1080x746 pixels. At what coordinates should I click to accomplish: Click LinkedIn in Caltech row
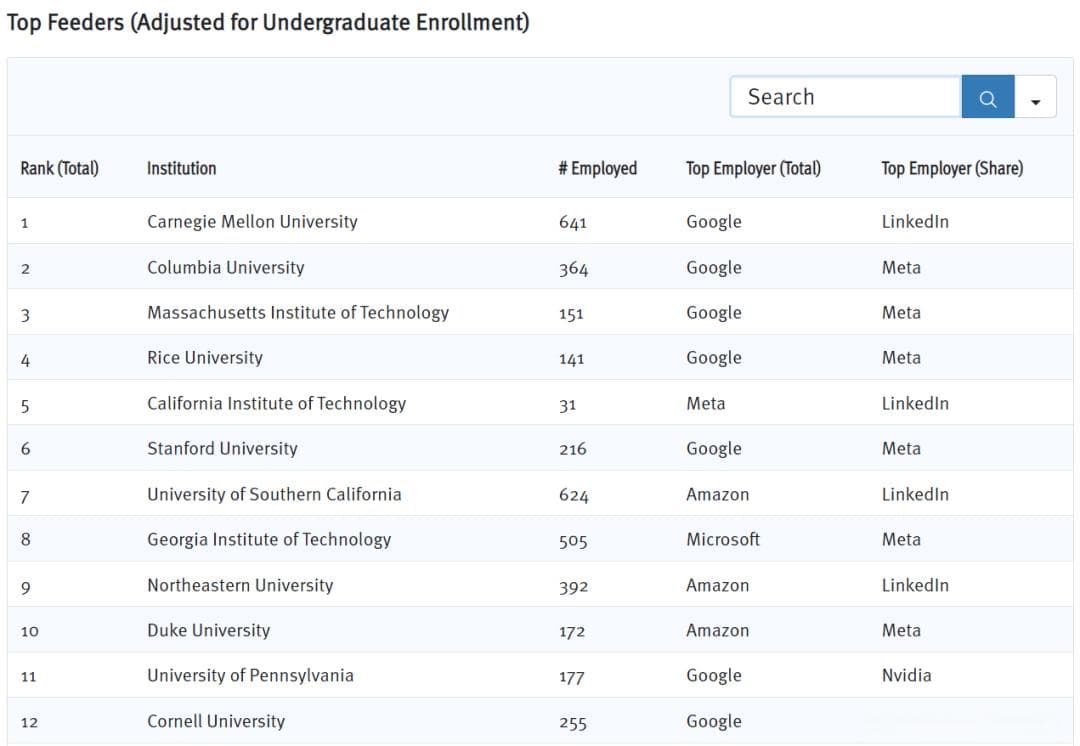click(x=915, y=404)
